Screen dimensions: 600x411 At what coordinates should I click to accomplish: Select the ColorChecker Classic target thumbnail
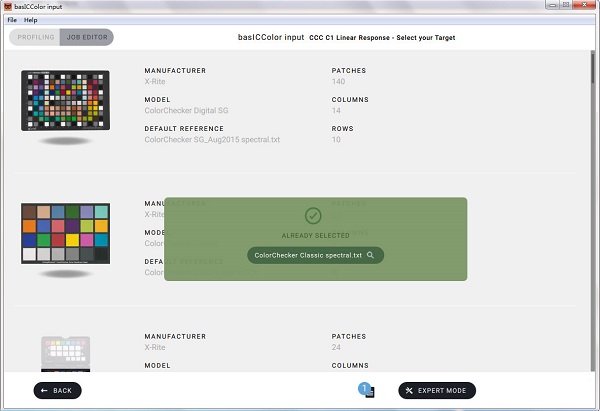click(x=65, y=233)
